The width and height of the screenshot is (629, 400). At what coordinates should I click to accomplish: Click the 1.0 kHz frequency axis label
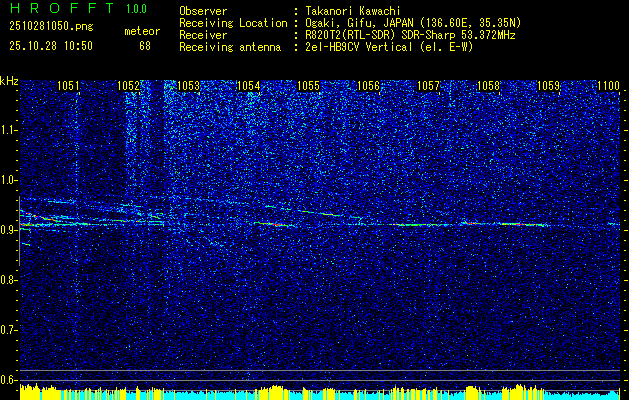coord(8,180)
